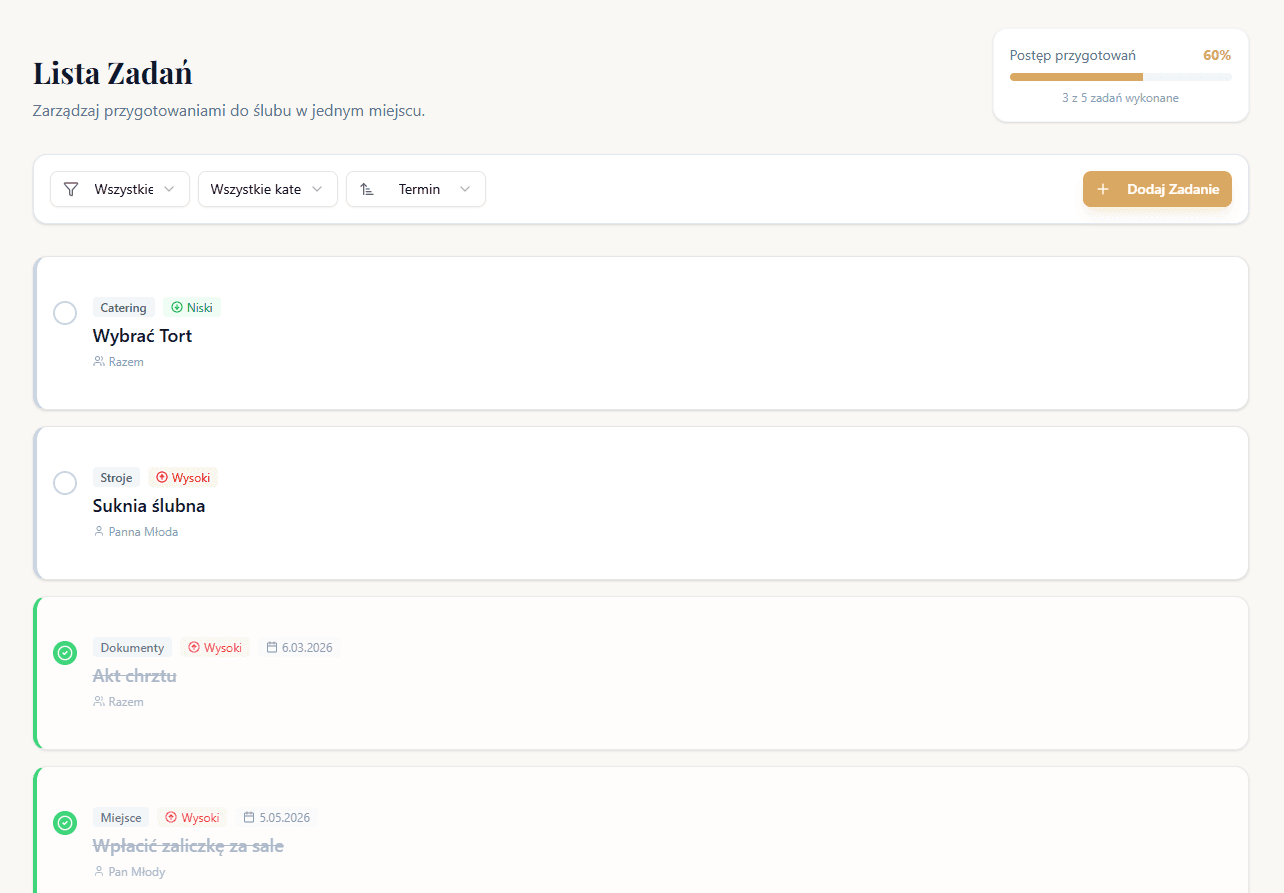The image size is (1284, 893).
Task: Expand the Wszystkie kategorie dropdown
Action: (x=267, y=189)
